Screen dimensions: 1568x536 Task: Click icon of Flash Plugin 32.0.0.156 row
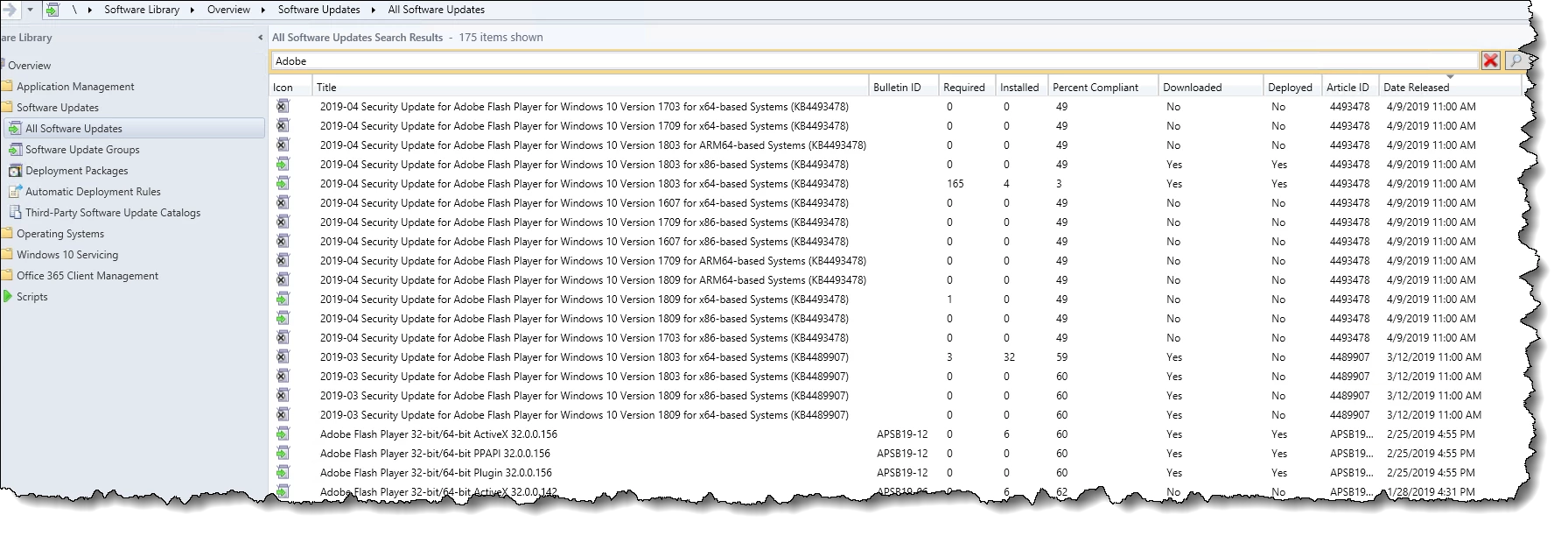(283, 473)
